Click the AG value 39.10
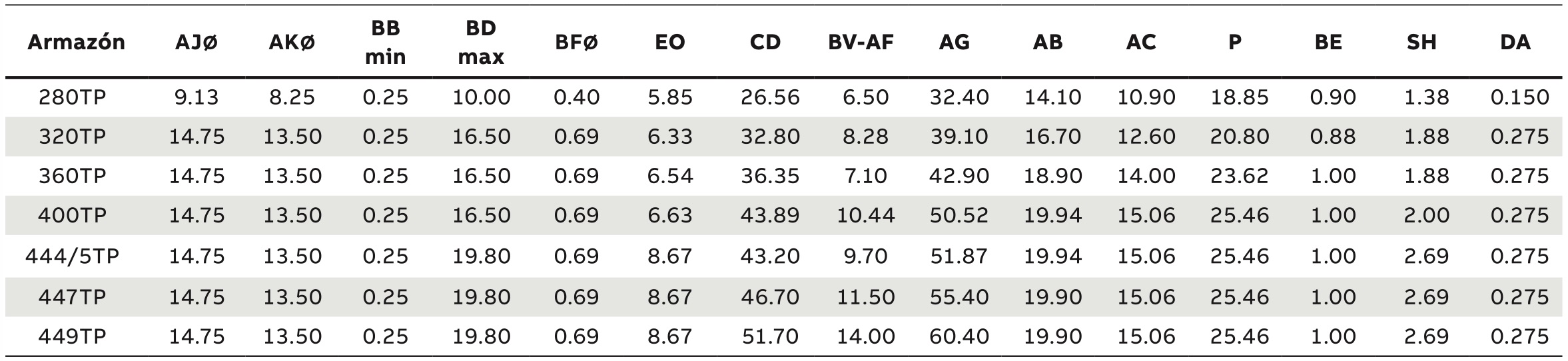This screenshot has width=1568, height=361. pos(959,137)
